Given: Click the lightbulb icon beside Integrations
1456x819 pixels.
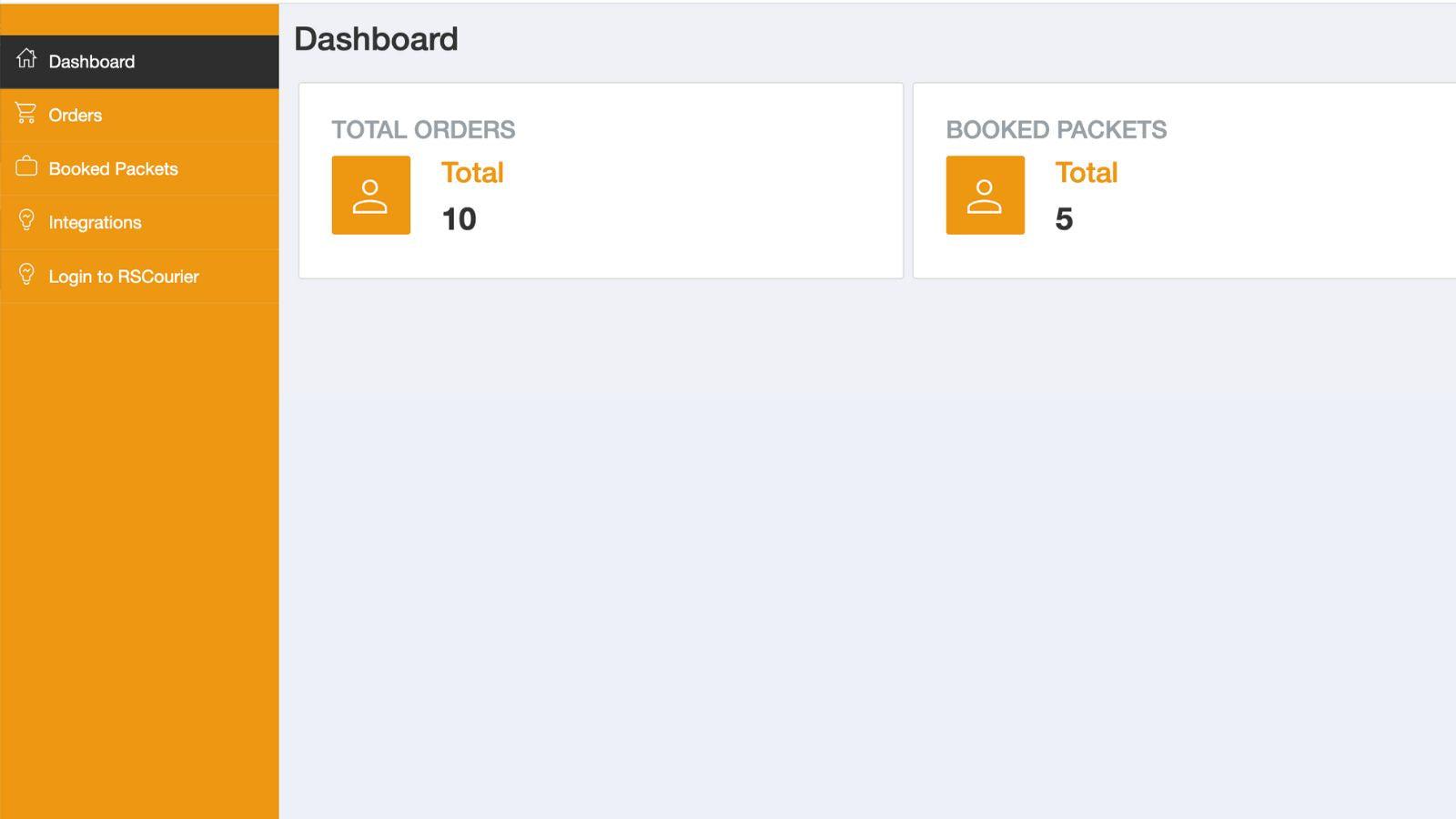Looking at the screenshot, I should pos(25,221).
